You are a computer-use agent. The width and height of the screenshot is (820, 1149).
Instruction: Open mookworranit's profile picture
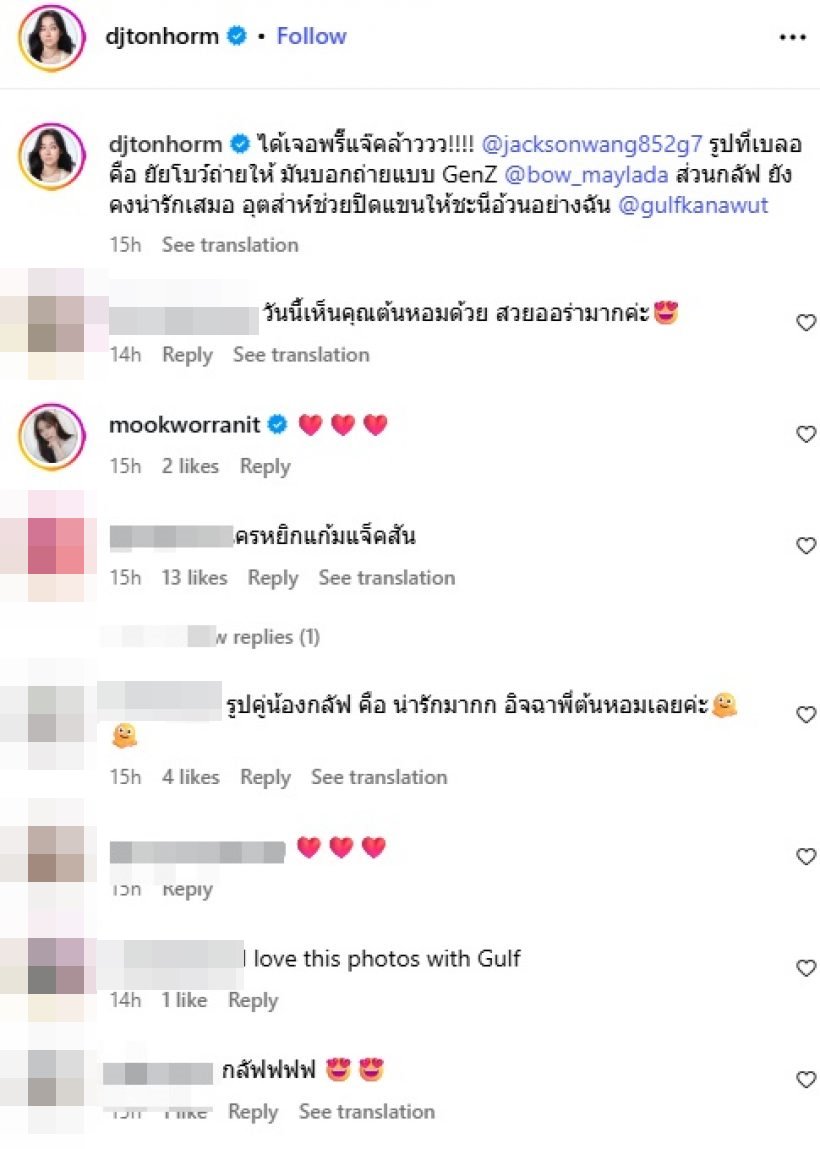point(51,437)
